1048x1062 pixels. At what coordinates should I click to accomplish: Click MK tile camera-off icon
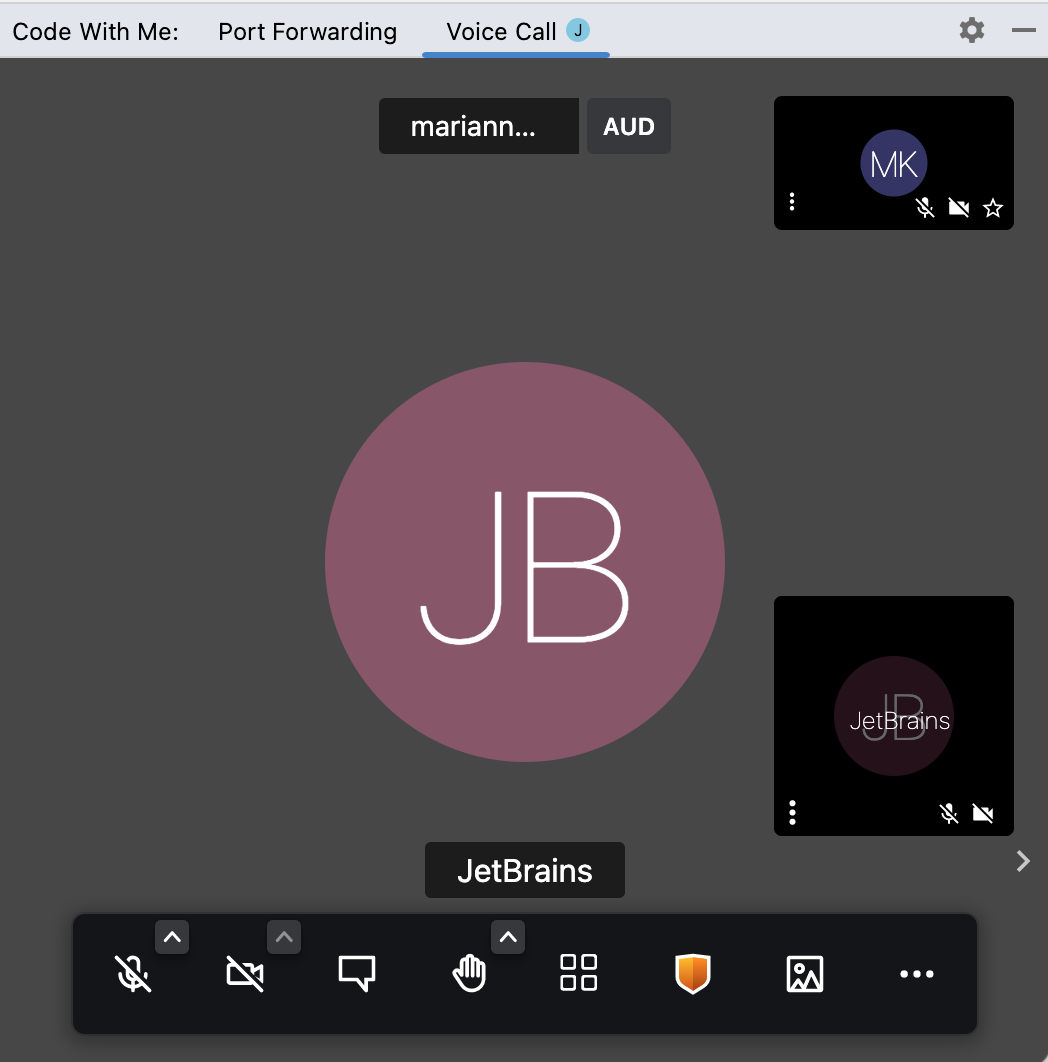coord(959,207)
